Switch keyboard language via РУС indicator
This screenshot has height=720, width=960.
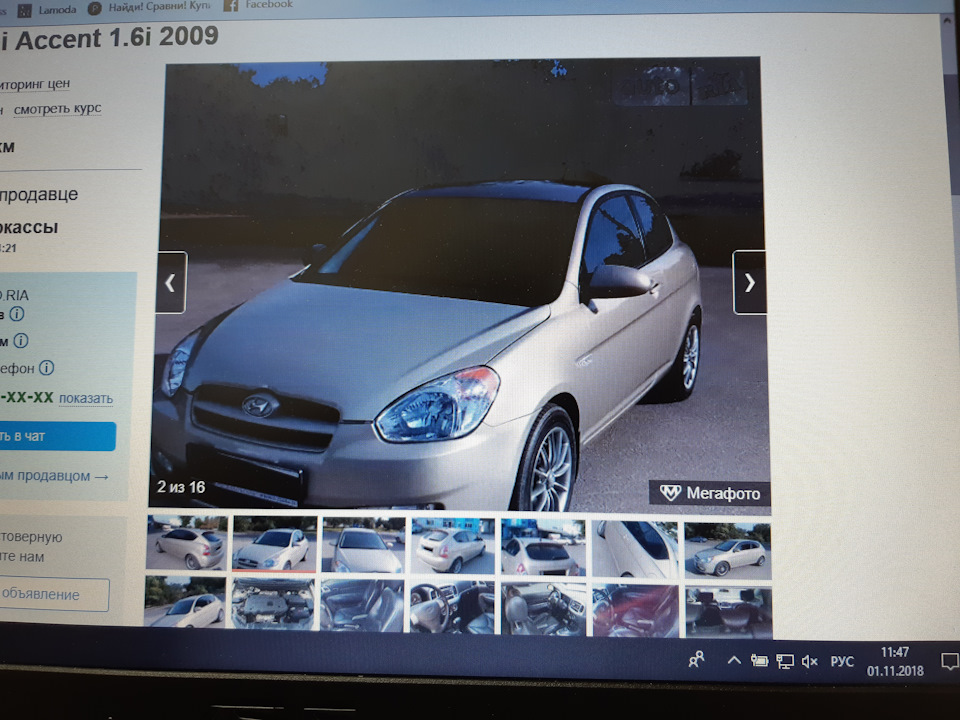842,662
